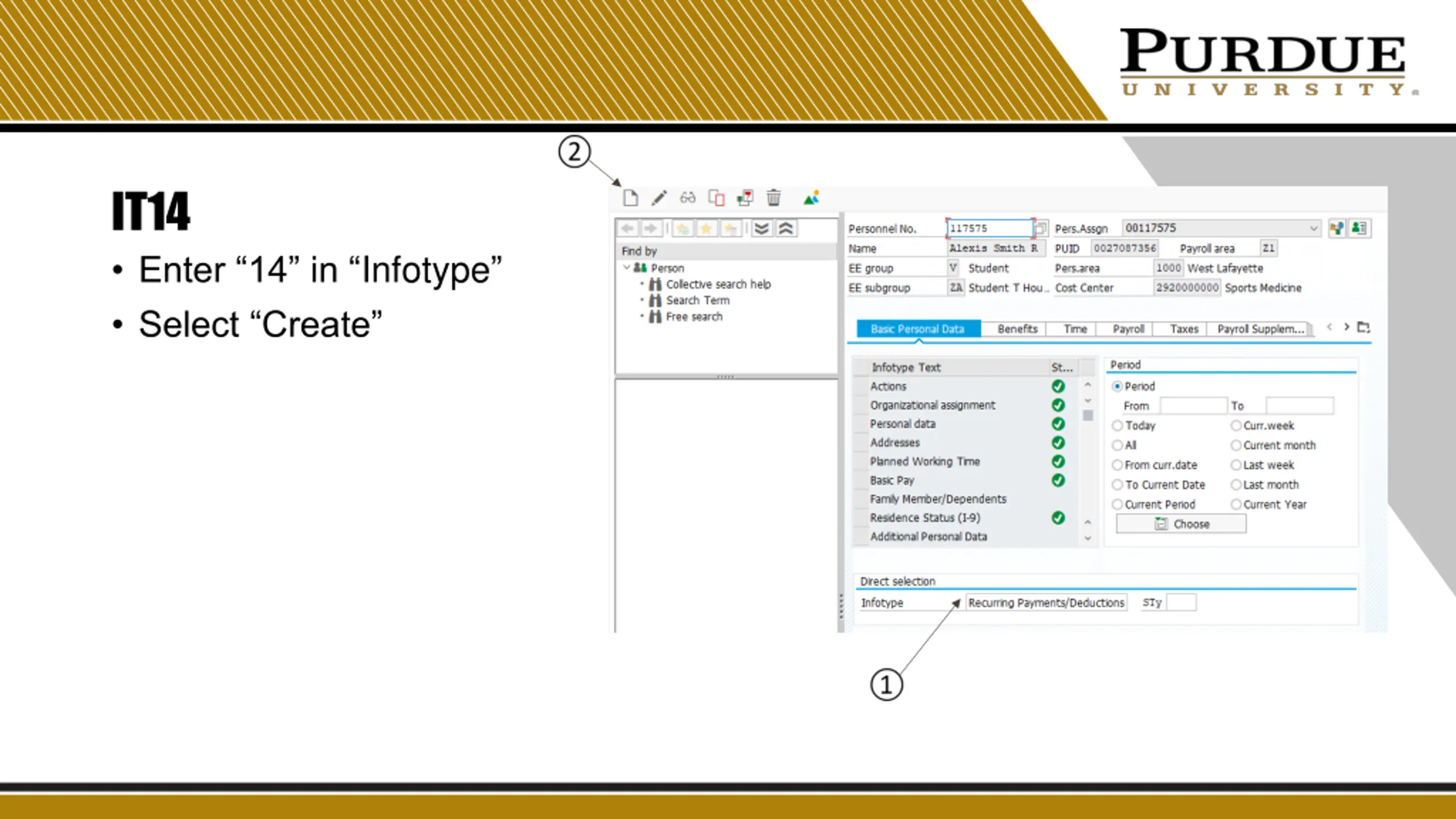
Task: Click the add-to-favorites star with plus icon
Action: coord(682,229)
